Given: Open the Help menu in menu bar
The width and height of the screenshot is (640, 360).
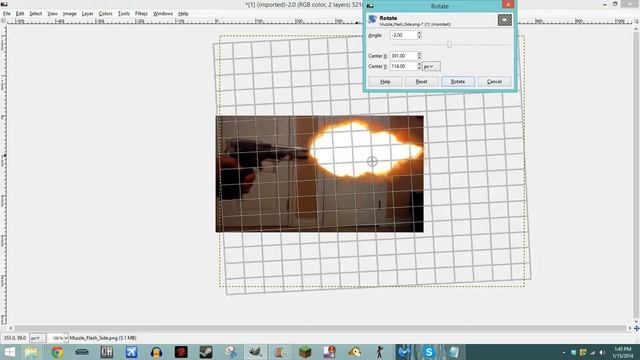Looking at the screenshot, I should pos(183,13).
